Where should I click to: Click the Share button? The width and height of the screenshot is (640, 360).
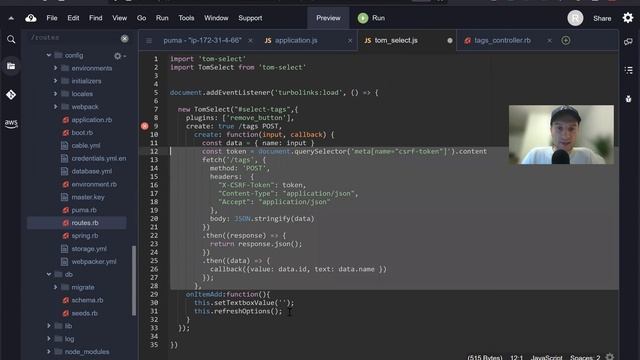coord(602,18)
